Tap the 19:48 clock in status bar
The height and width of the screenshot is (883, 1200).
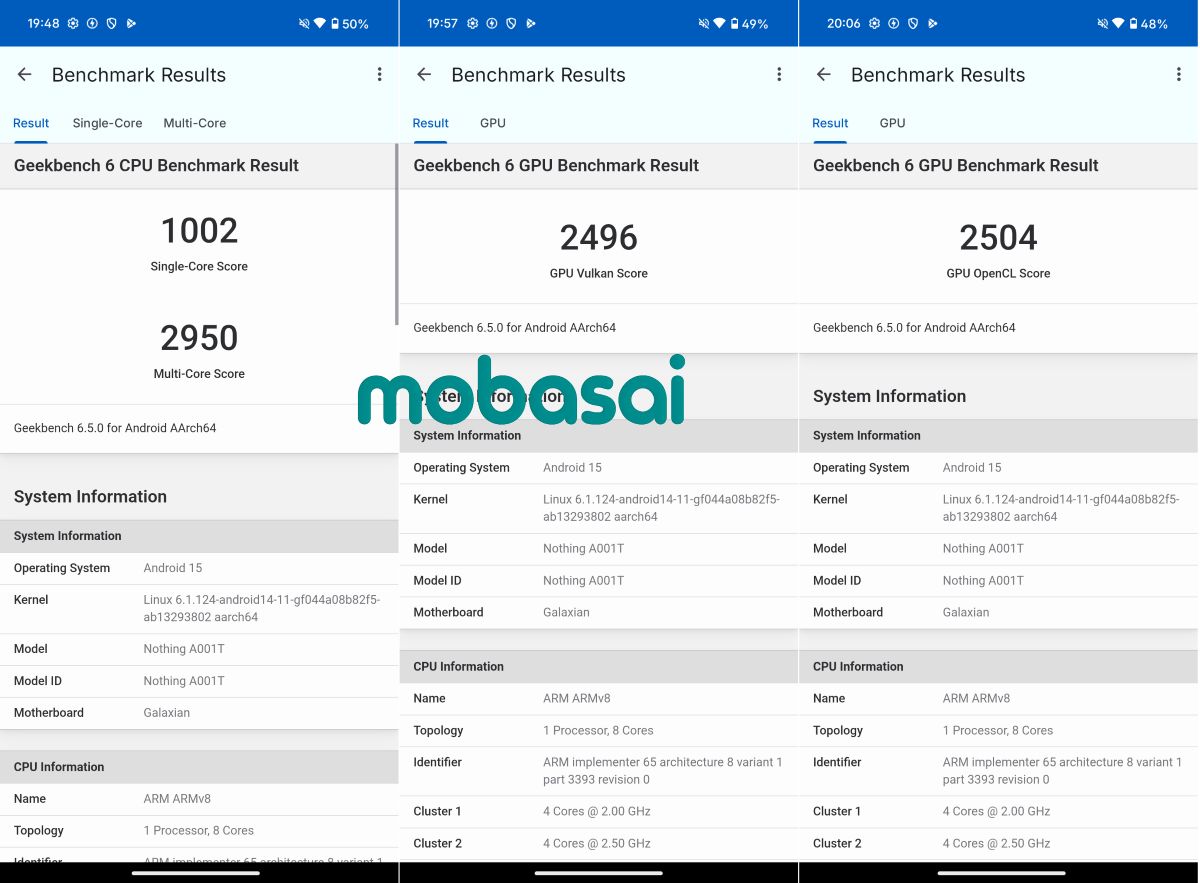(x=43, y=24)
